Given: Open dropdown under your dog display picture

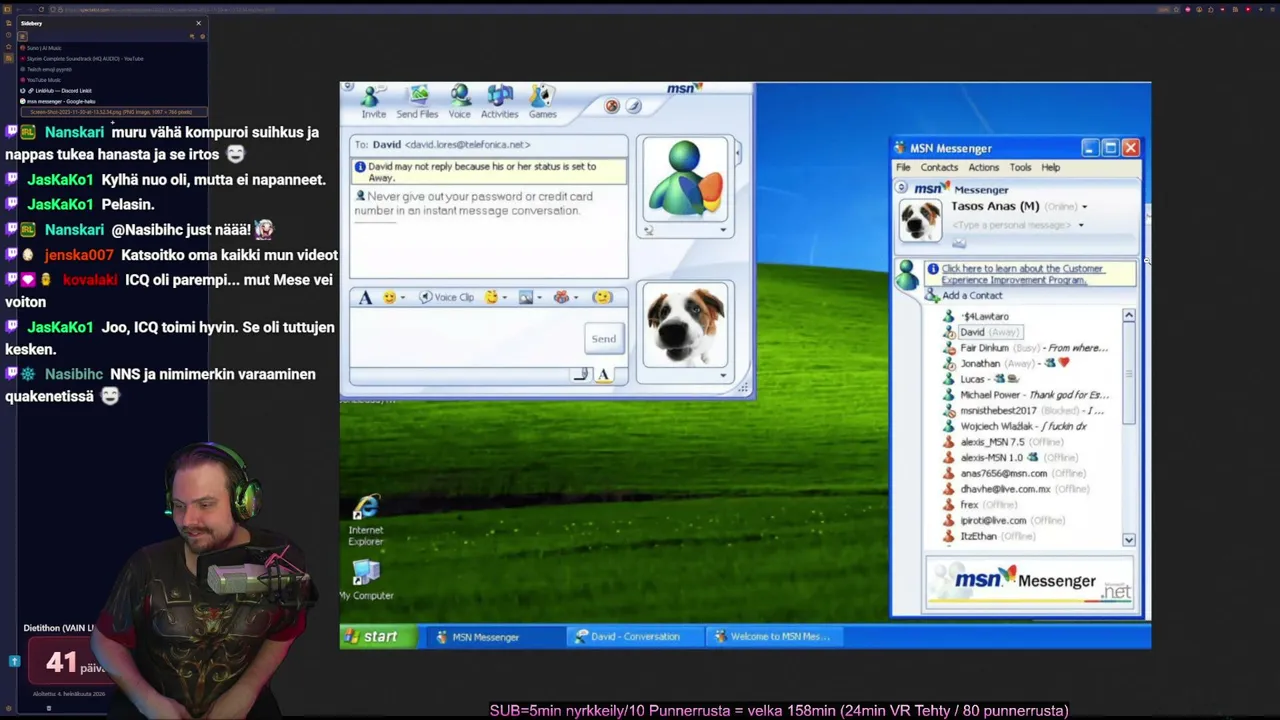Looking at the screenshot, I should click(x=723, y=376).
